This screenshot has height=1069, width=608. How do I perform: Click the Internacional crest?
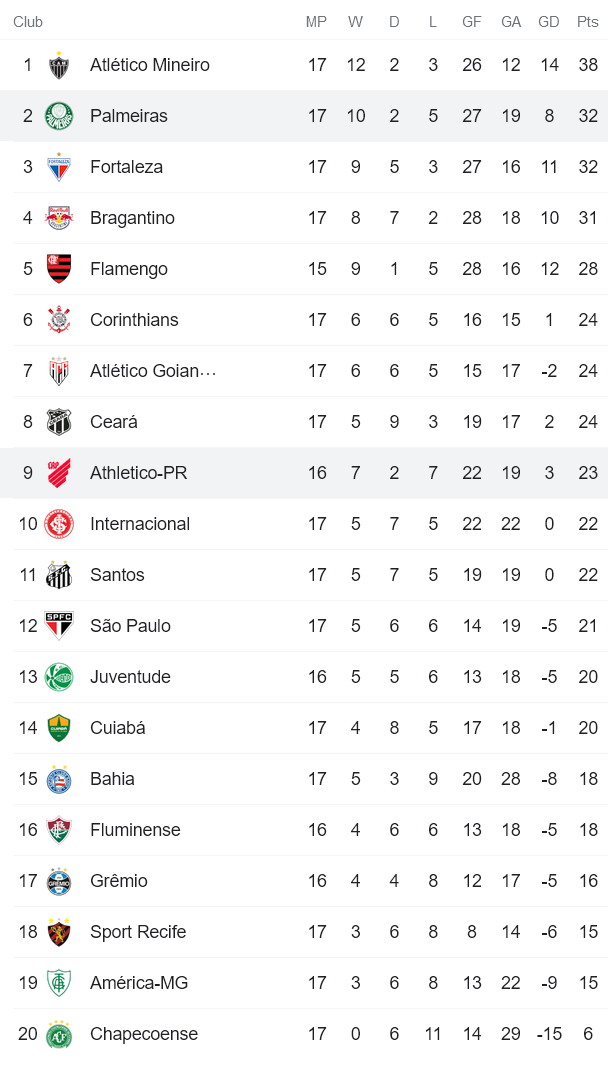(x=58, y=523)
